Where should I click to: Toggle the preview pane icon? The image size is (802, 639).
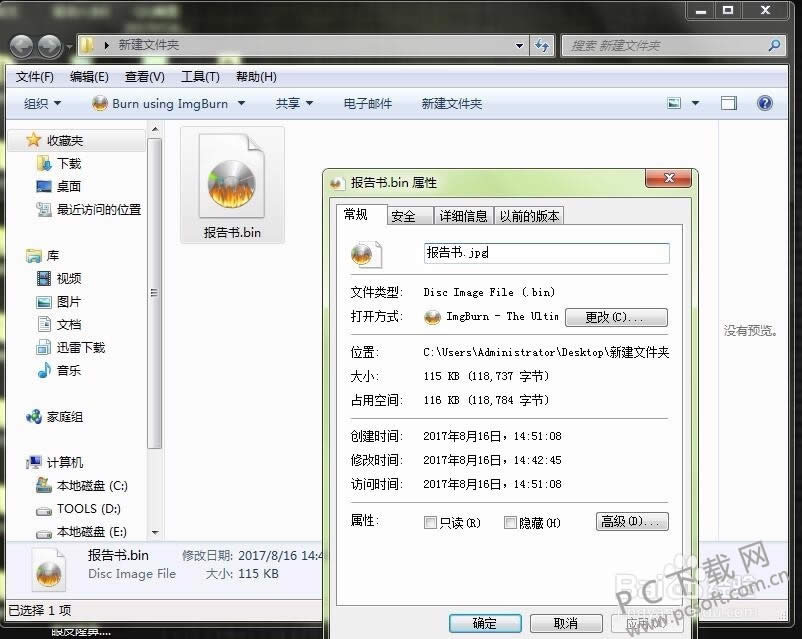point(729,103)
